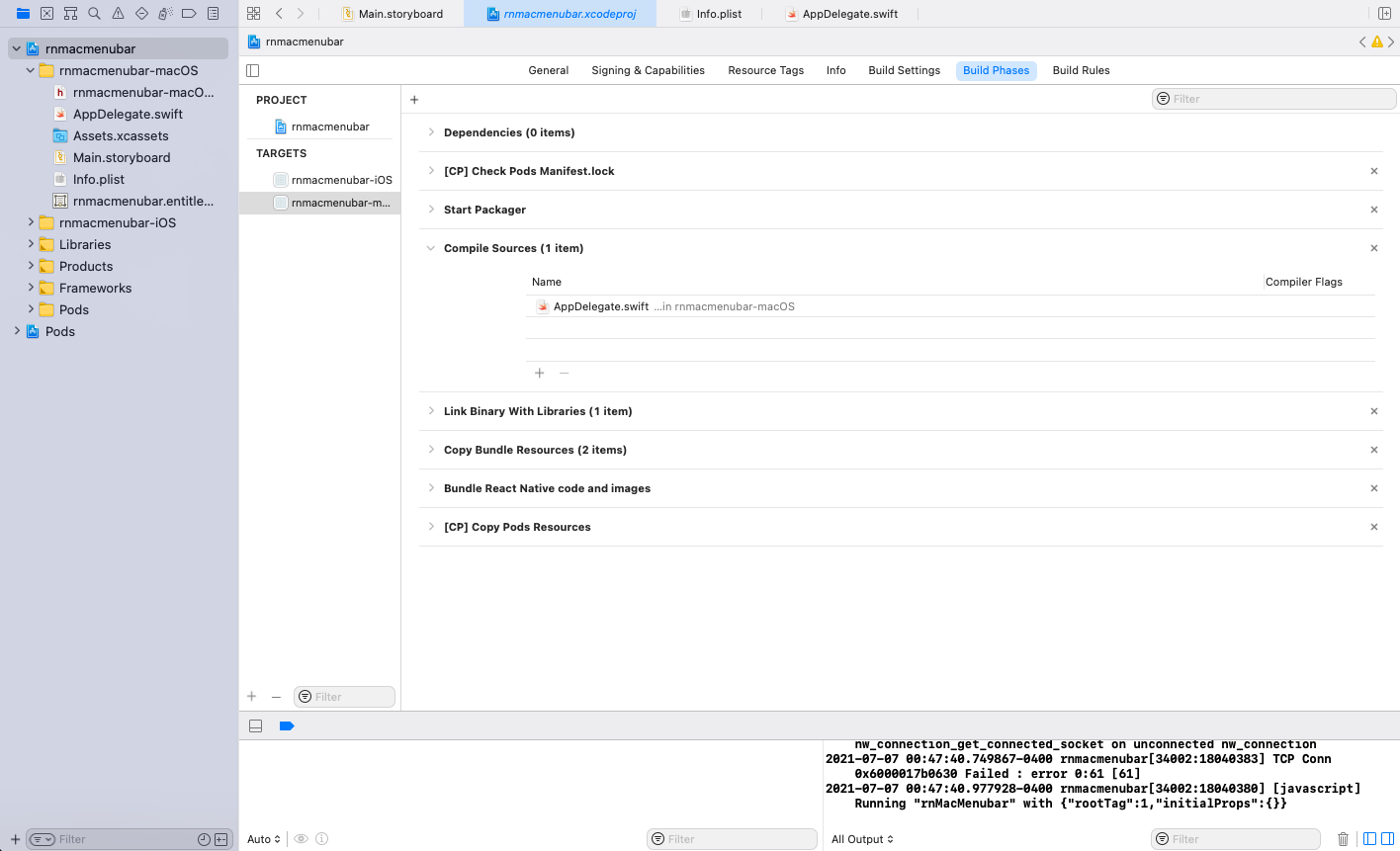The height and width of the screenshot is (851, 1400).
Task: Click the related items grid icon
Action: [x=254, y=14]
